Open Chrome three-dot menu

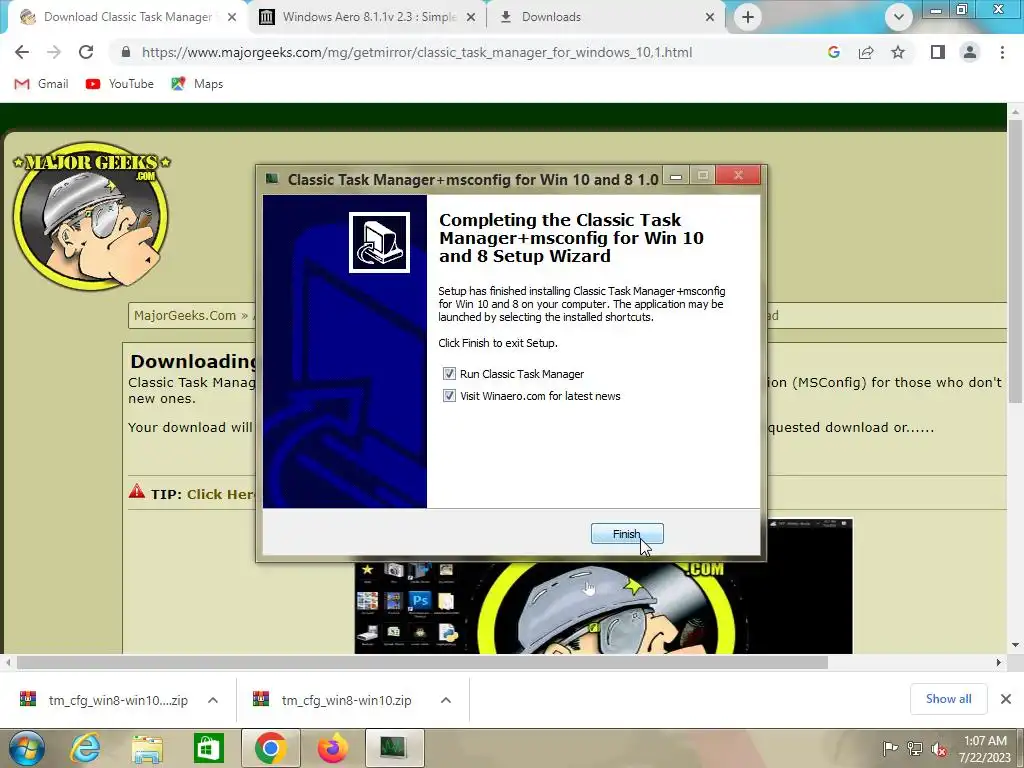pyautogui.click(x=1002, y=52)
